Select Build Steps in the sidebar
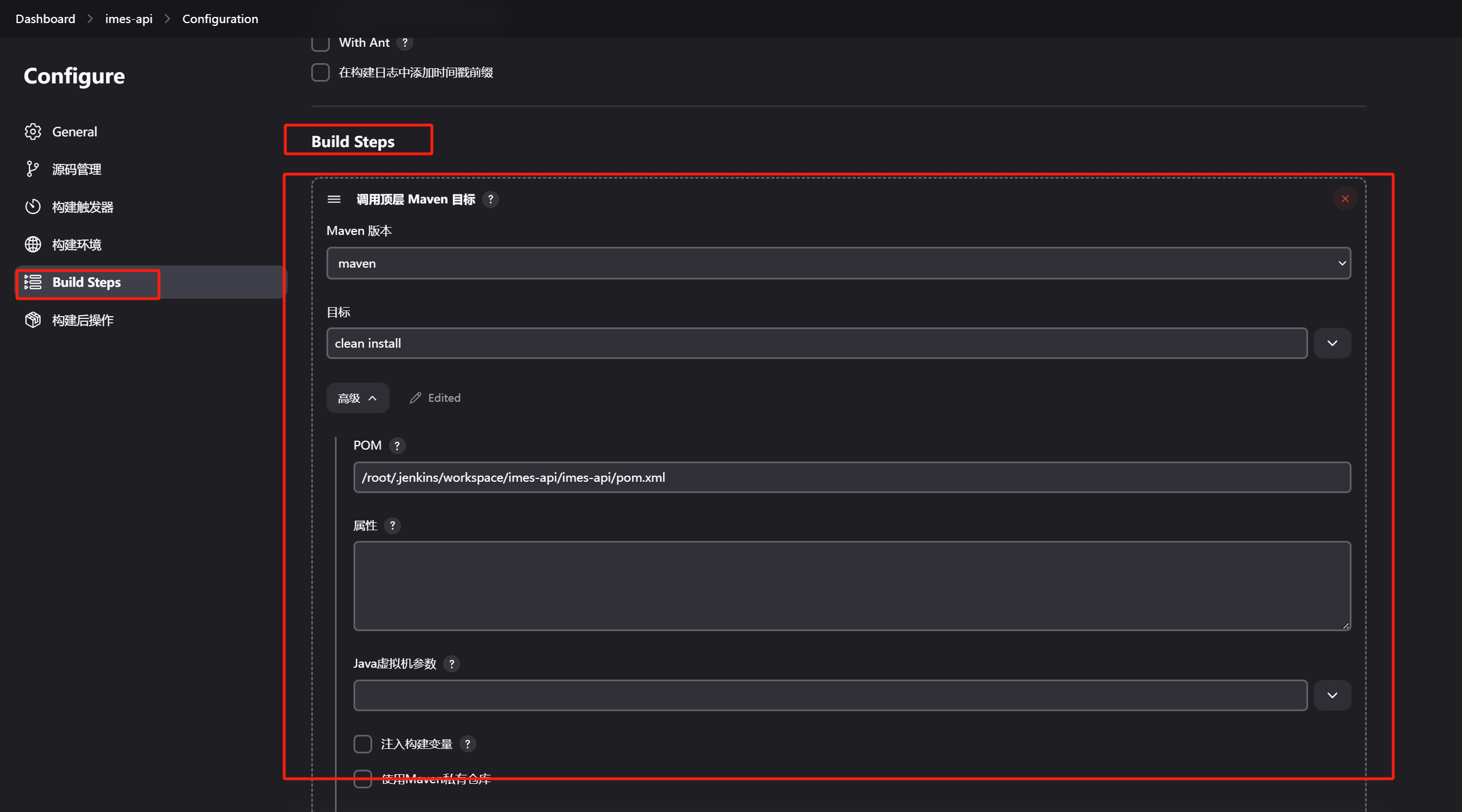 [87, 282]
